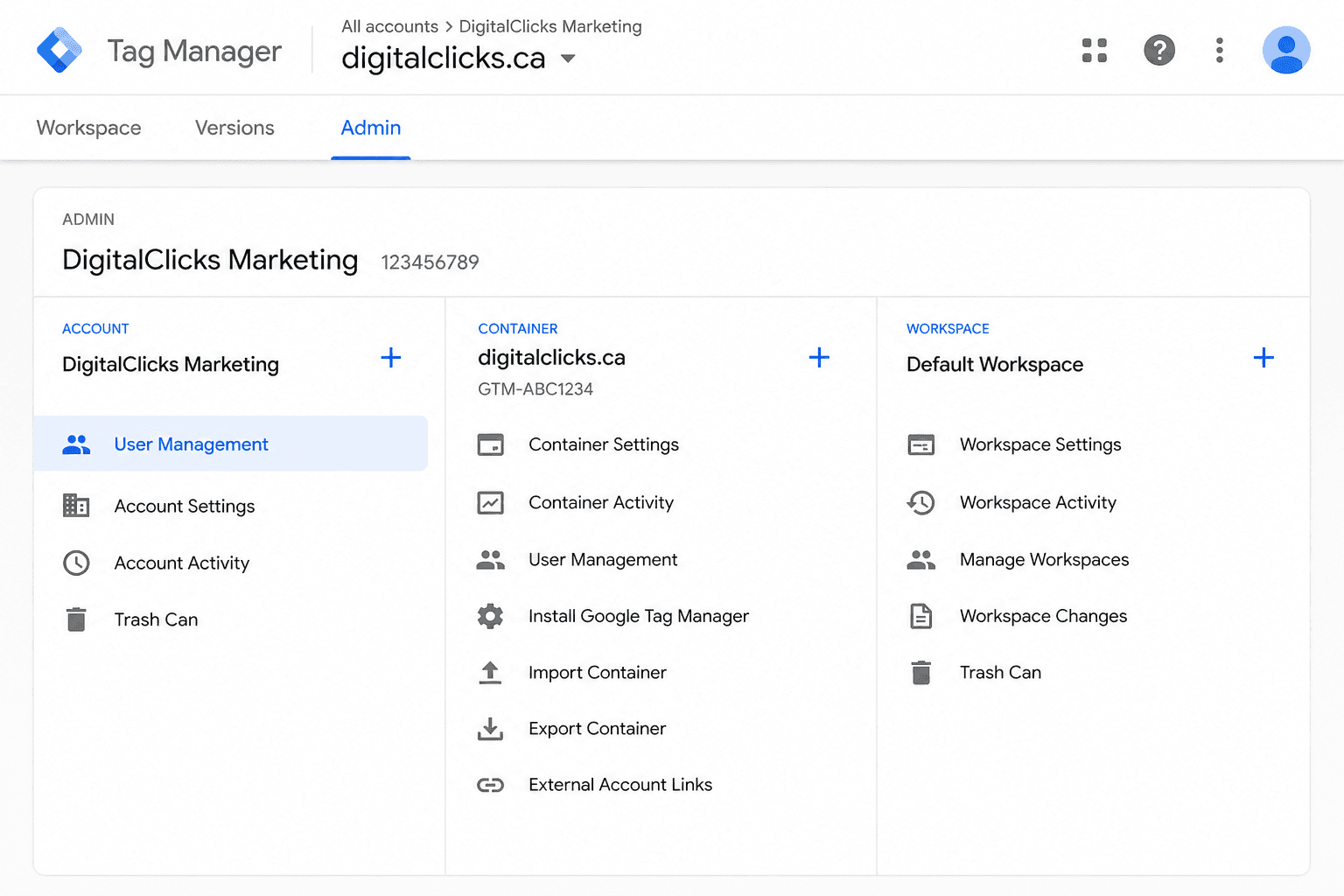Screen dimensions: 1344x896
Task: Click the Account Settings building icon
Action: [76, 506]
